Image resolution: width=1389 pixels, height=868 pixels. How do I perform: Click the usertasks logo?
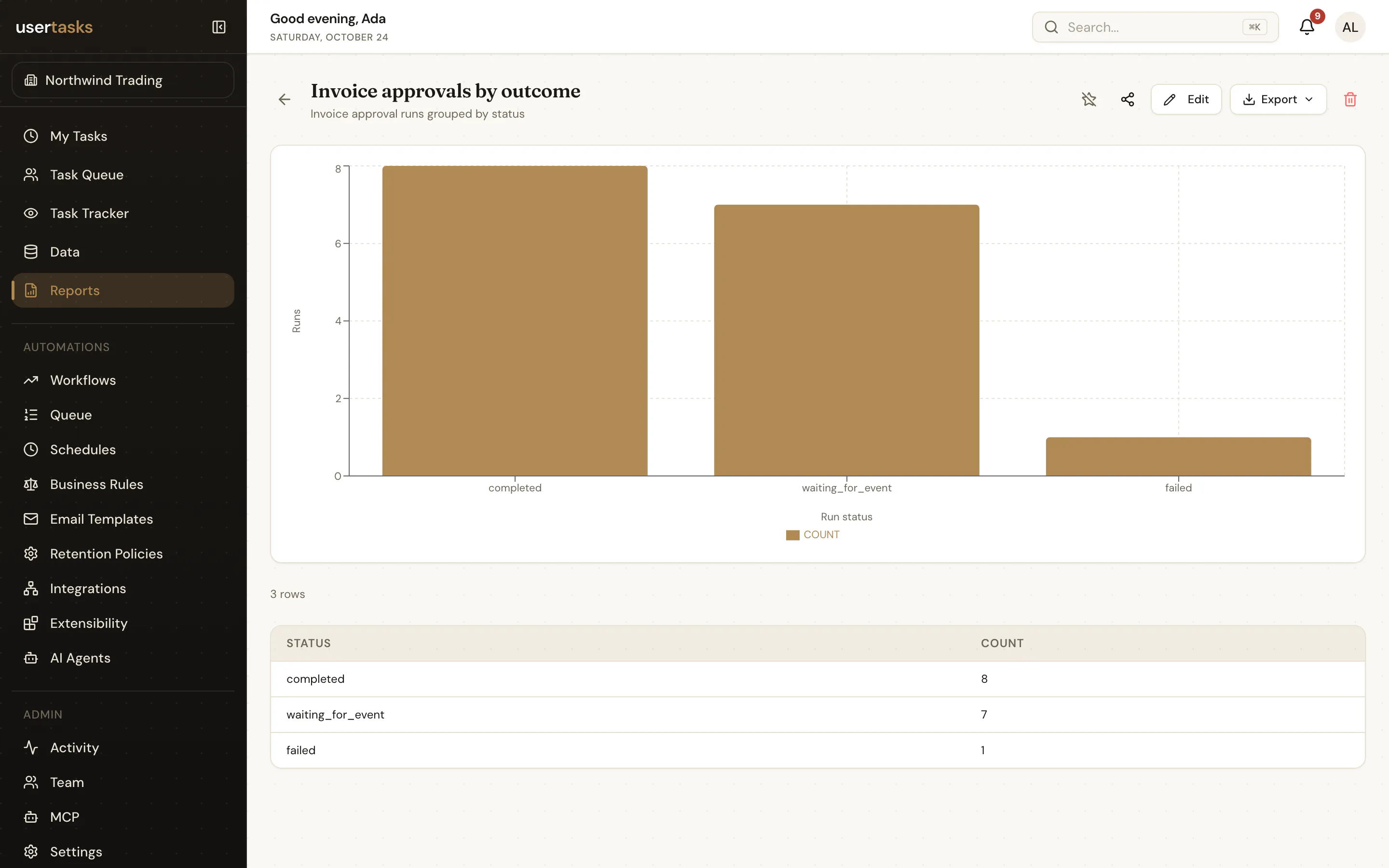[x=54, y=27]
